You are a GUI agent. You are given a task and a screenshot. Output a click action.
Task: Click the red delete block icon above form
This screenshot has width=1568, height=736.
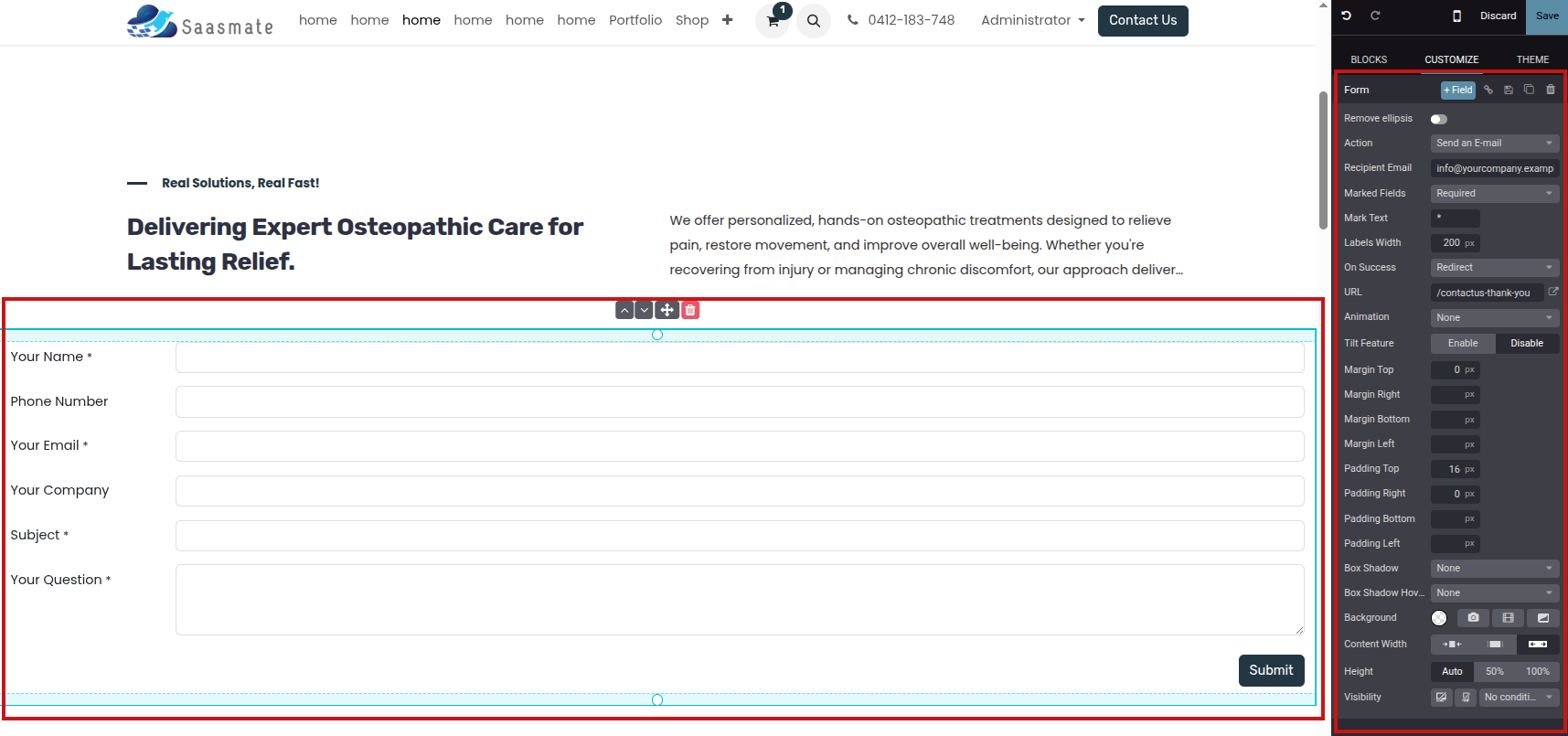690,310
